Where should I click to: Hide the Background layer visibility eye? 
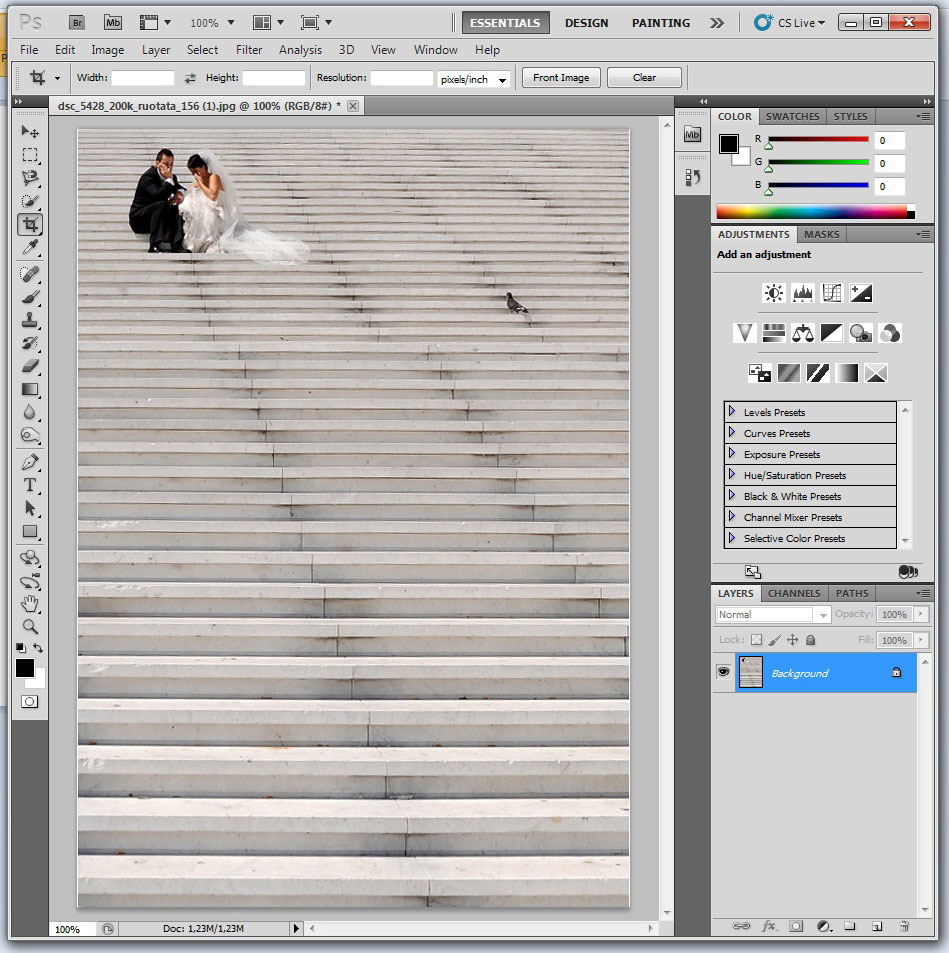pyautogui.click(x=723, y=673)
